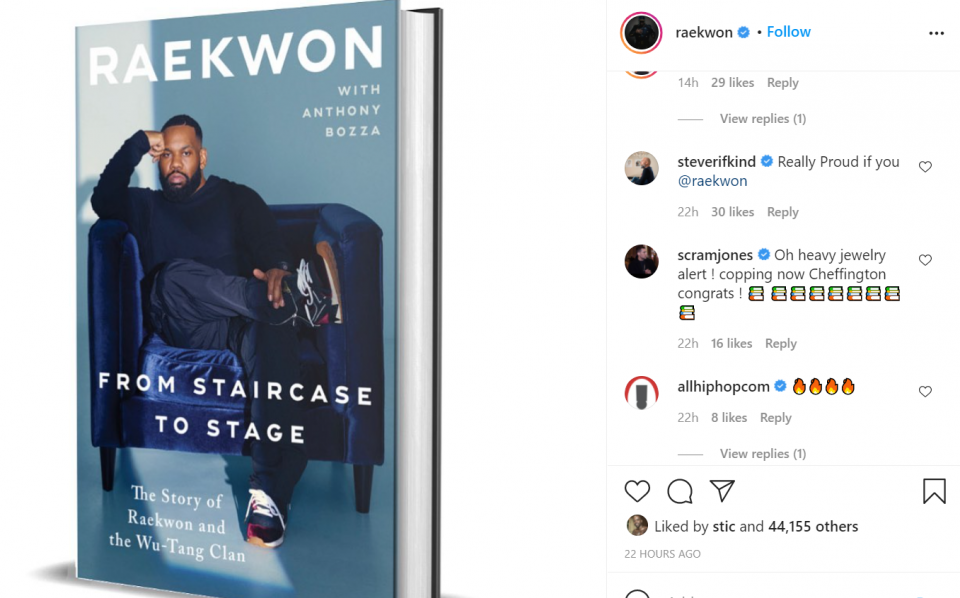The width and height of the screenshot is (960, 598).
Task: View allhiphopcom's profile avatar
Action: [x=641, y=393]
